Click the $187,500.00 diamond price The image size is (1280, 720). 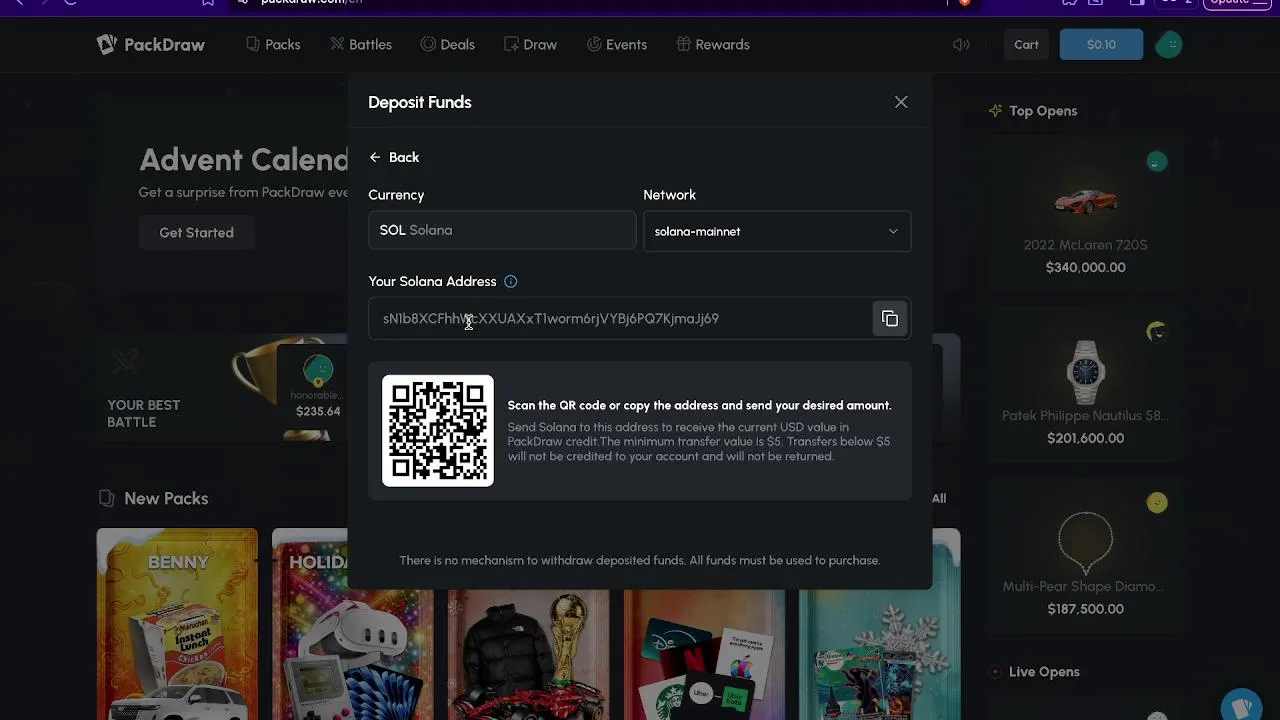pos(1085,609)
